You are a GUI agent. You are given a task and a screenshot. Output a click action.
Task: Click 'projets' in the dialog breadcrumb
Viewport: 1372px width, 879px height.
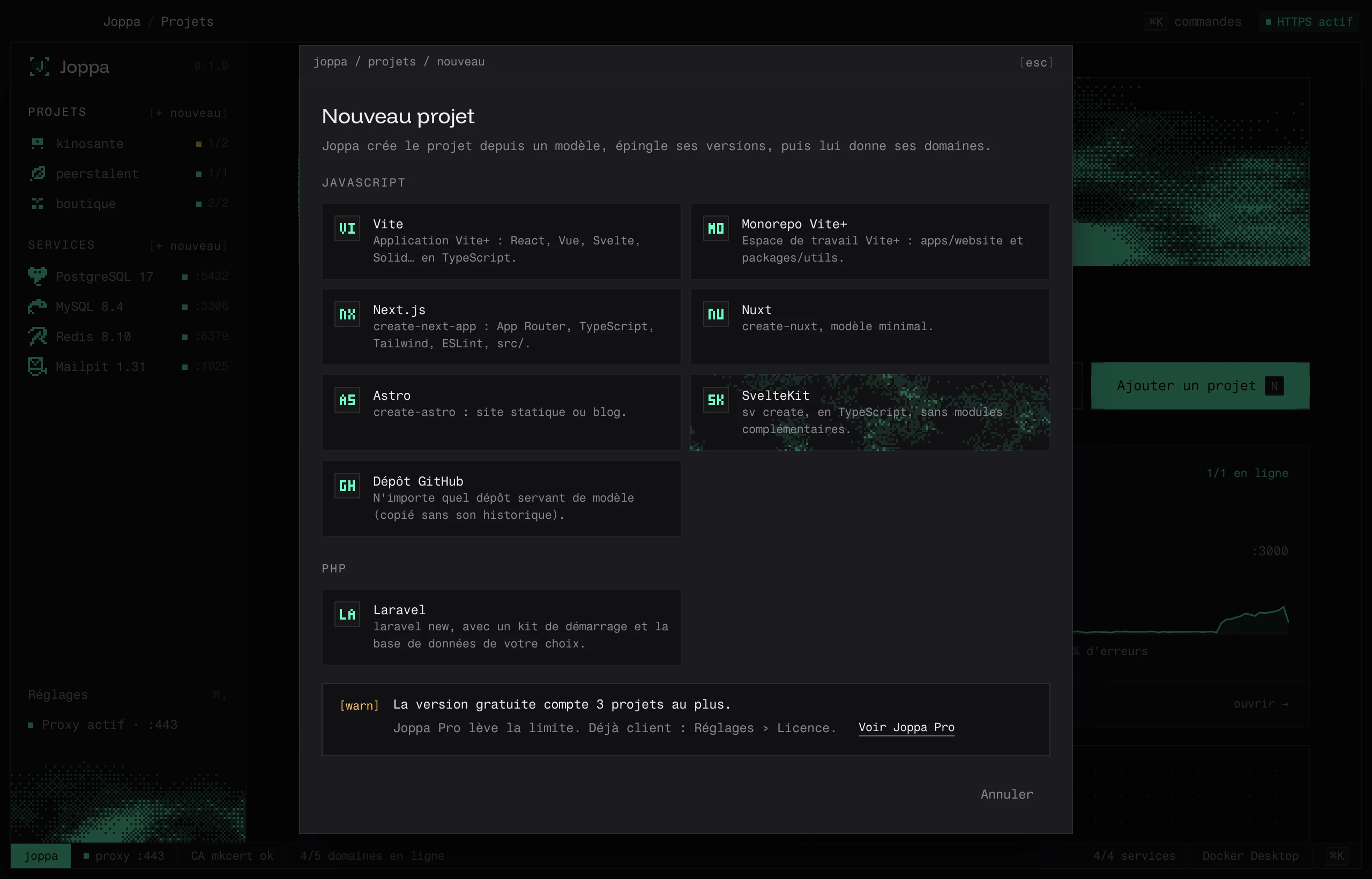coord(392,62)
